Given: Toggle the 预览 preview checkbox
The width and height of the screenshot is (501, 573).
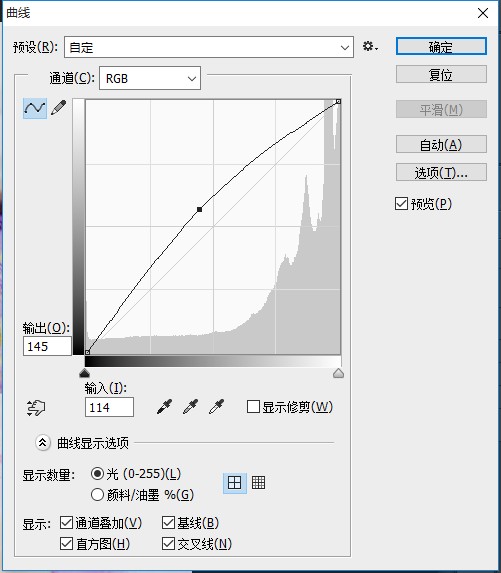Looking at the screenshot, I should 401,204.
